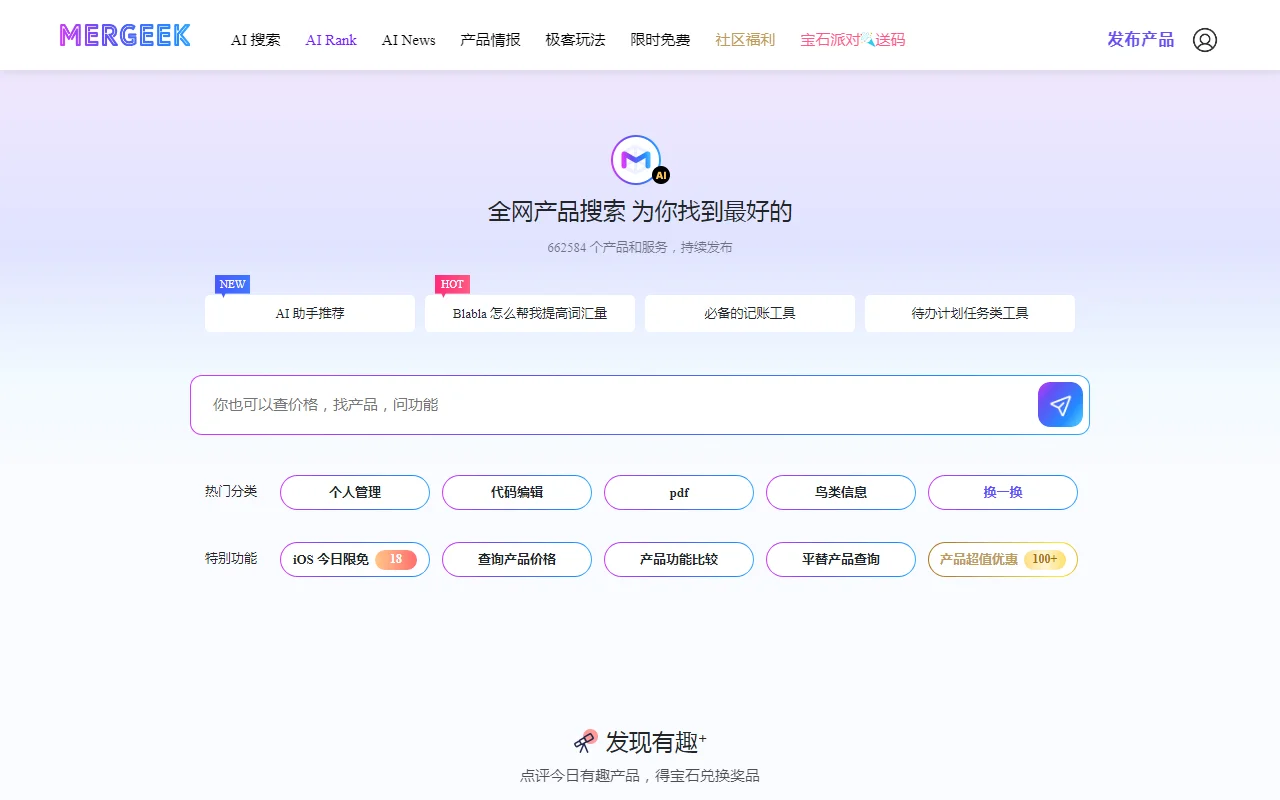
Task: Open the AI 搜索 menu item
Action: [x=256, y=40]
